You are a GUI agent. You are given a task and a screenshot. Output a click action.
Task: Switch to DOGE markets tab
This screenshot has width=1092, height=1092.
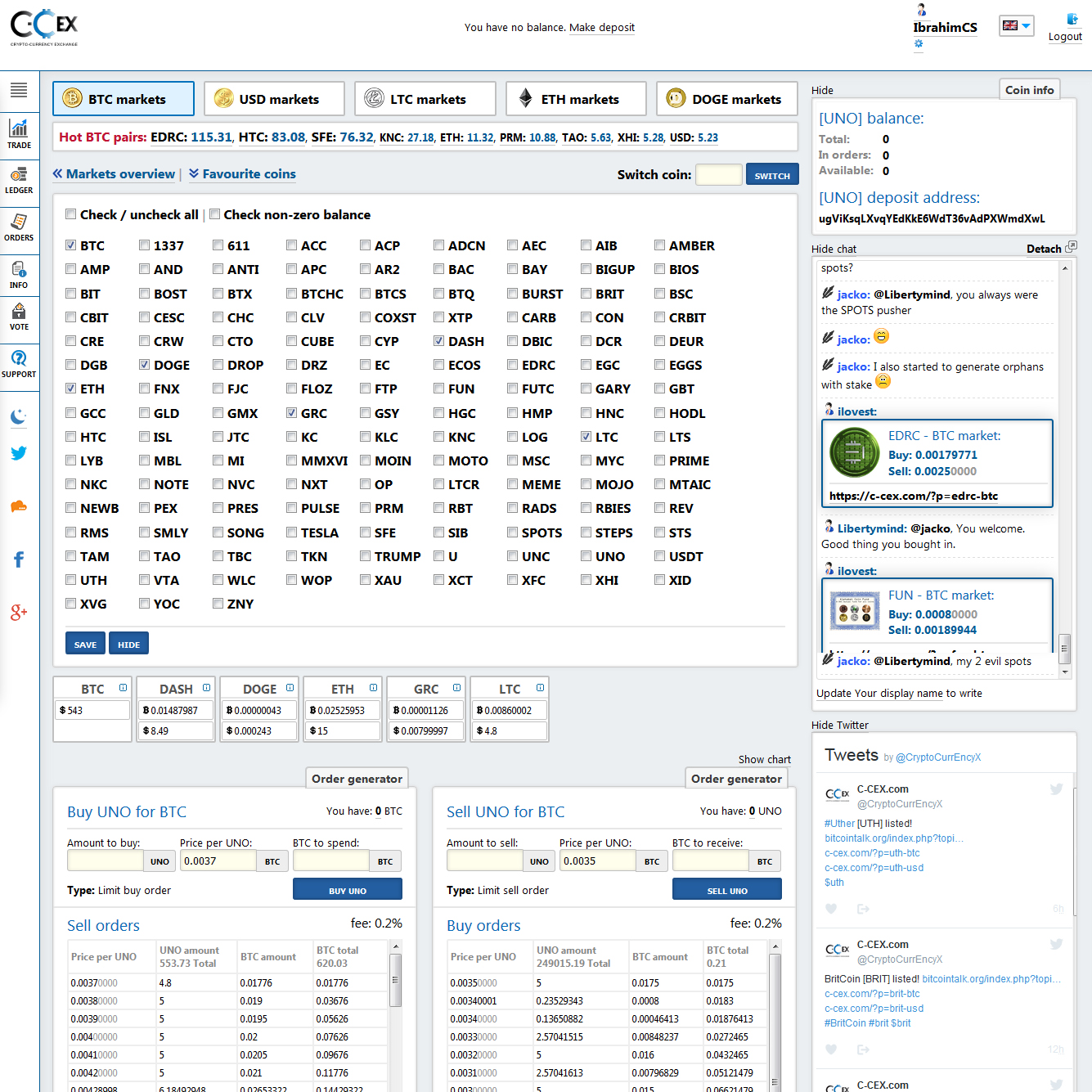(x=727, y=98)
